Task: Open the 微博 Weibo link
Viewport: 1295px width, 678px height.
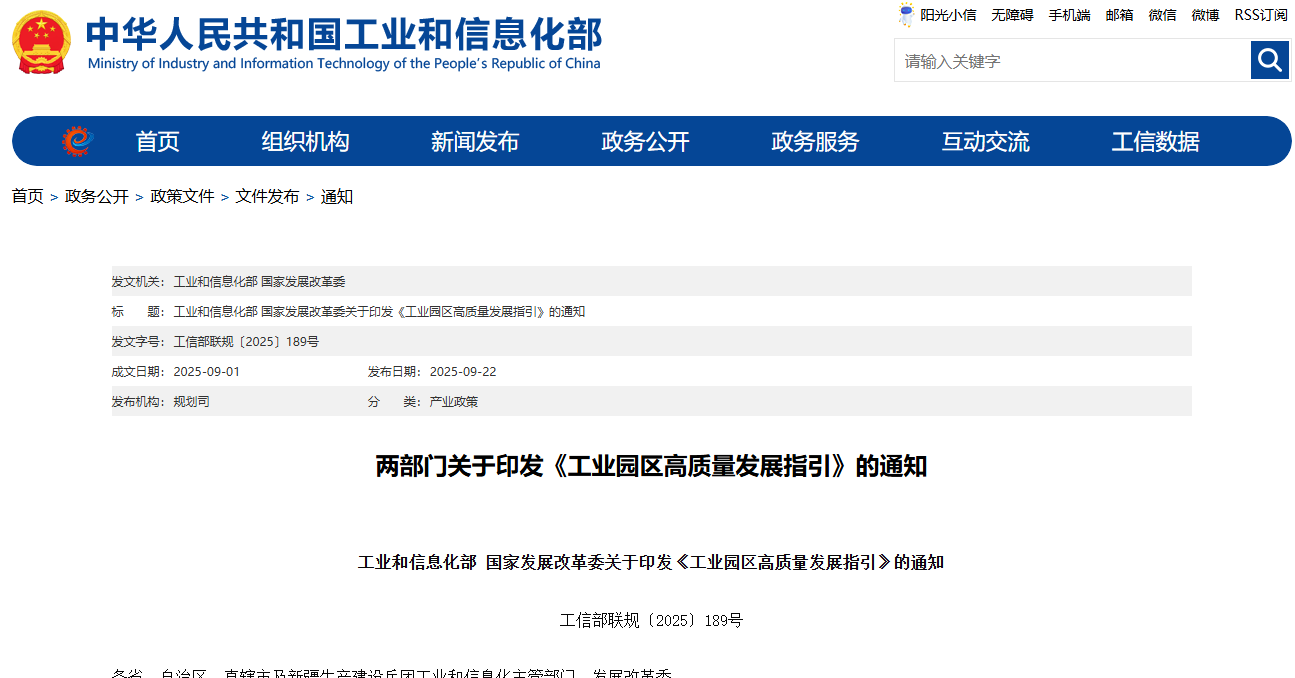Action: (1204, 15)
